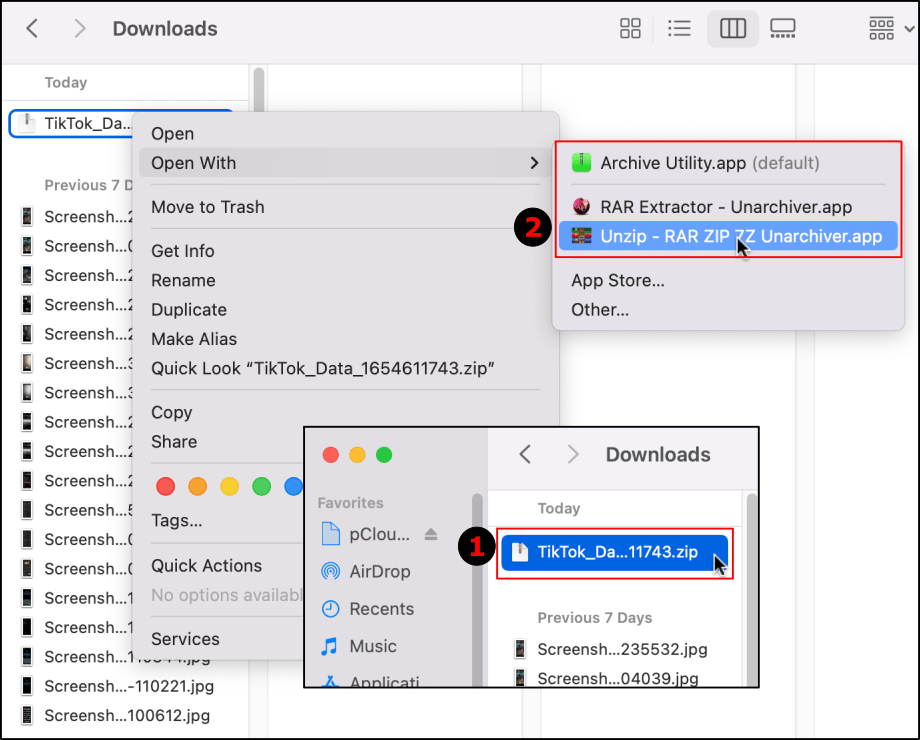Eject the pCloud drive
This screenshot has width=920, height=740.
point(431,534)
